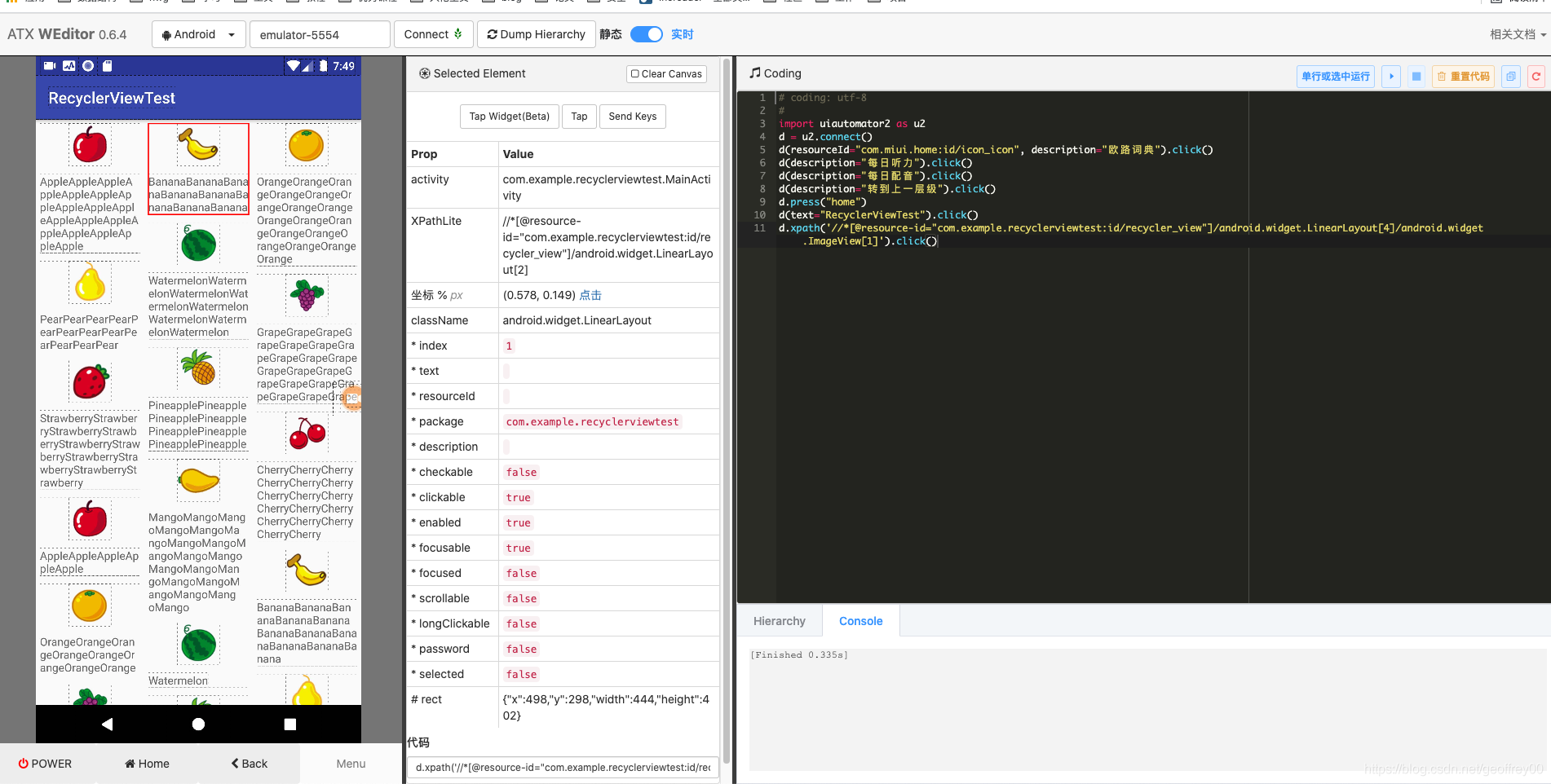The height and width of the screenshot is (784, 1551).
Task: Stop code execution with the square icon
Action: point(1416,77)
